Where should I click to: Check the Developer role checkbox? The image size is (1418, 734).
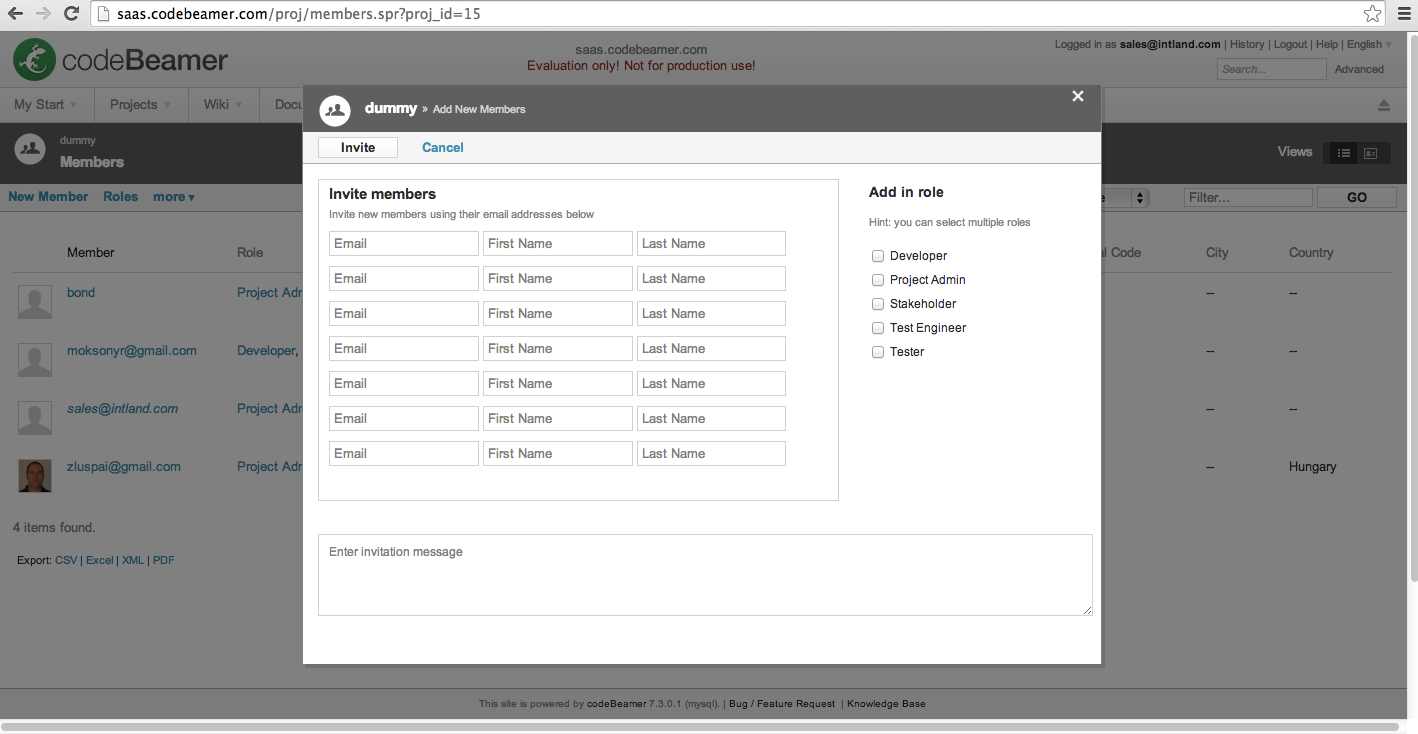point(878,256)
